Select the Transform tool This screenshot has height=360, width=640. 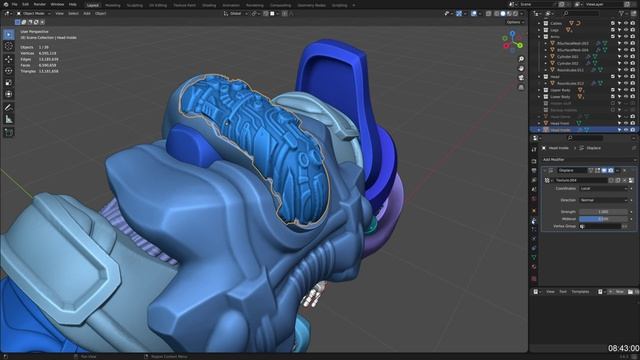[9, 94]
